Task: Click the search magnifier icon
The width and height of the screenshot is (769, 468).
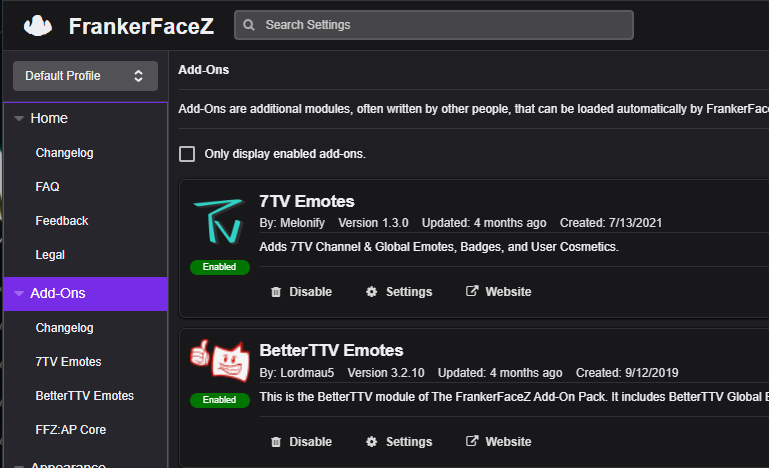Action: 249,25
